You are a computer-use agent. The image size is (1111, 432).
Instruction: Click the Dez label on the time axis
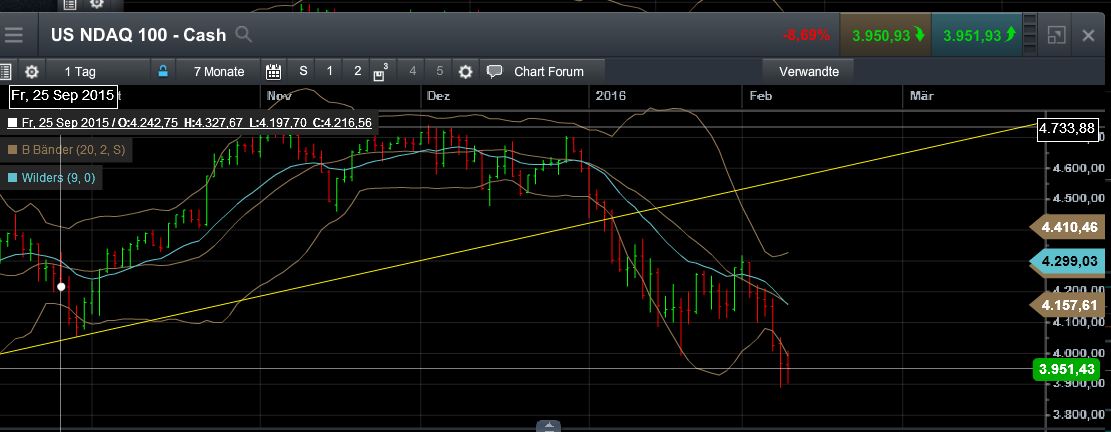[439, 96]
